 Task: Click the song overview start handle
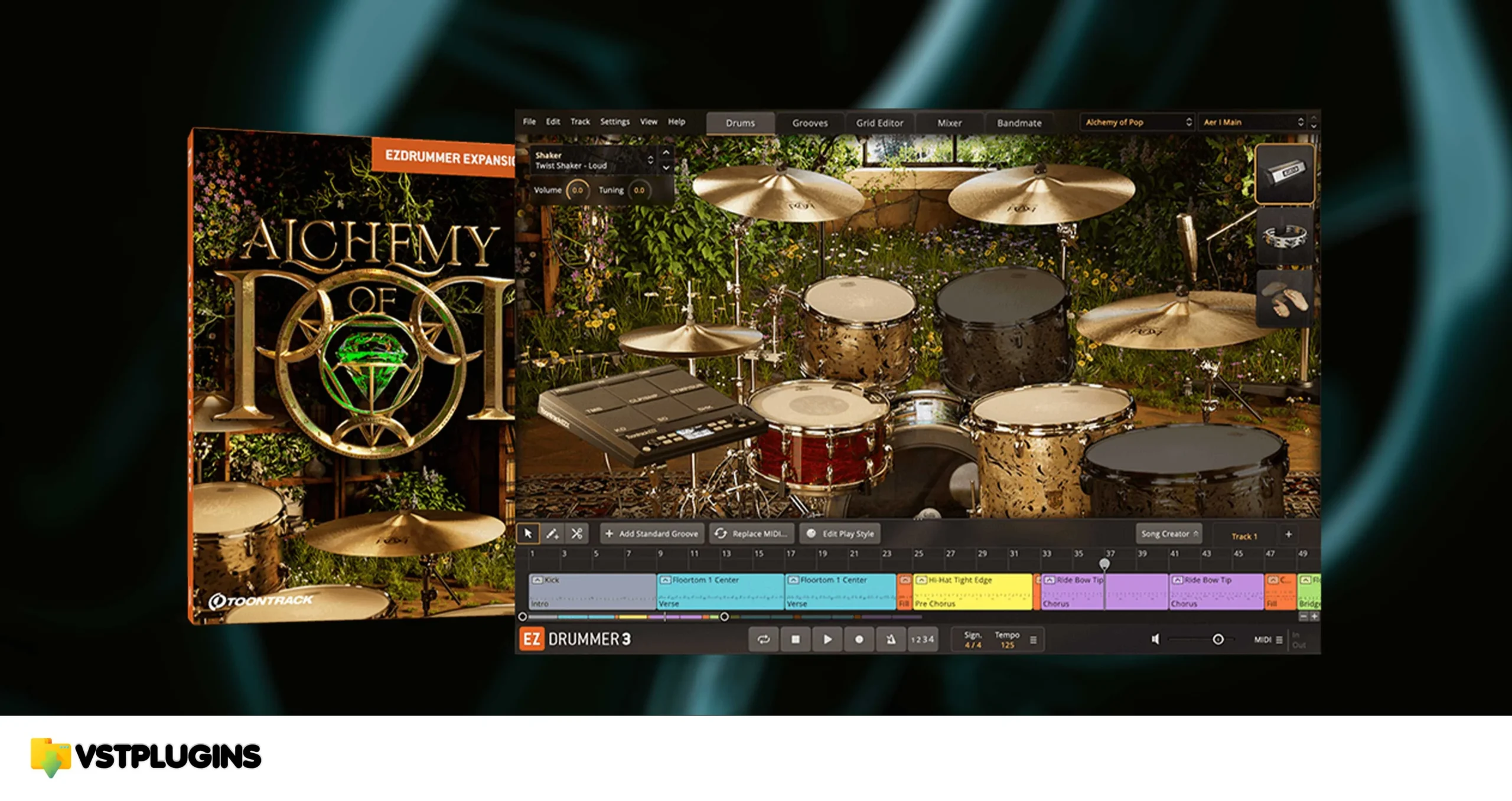pos(522,617)
